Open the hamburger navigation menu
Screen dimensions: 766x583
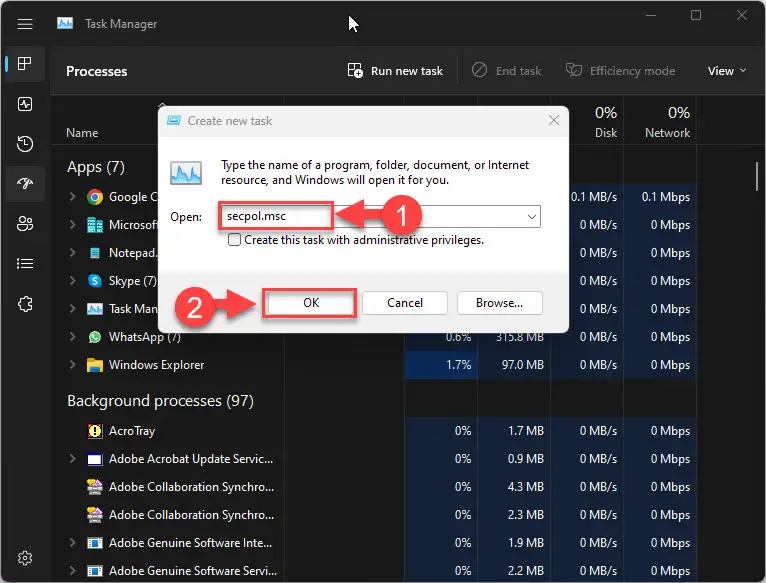(x=25, y=23)
